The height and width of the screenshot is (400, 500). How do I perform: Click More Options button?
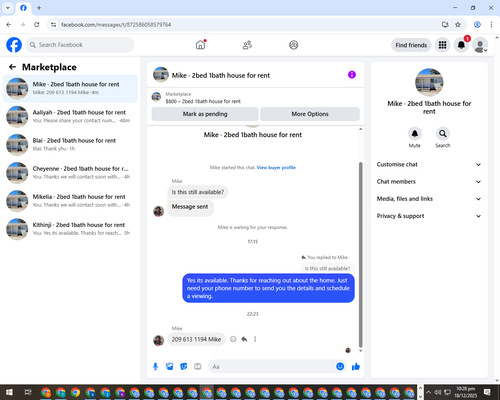[x=310, y=114]
